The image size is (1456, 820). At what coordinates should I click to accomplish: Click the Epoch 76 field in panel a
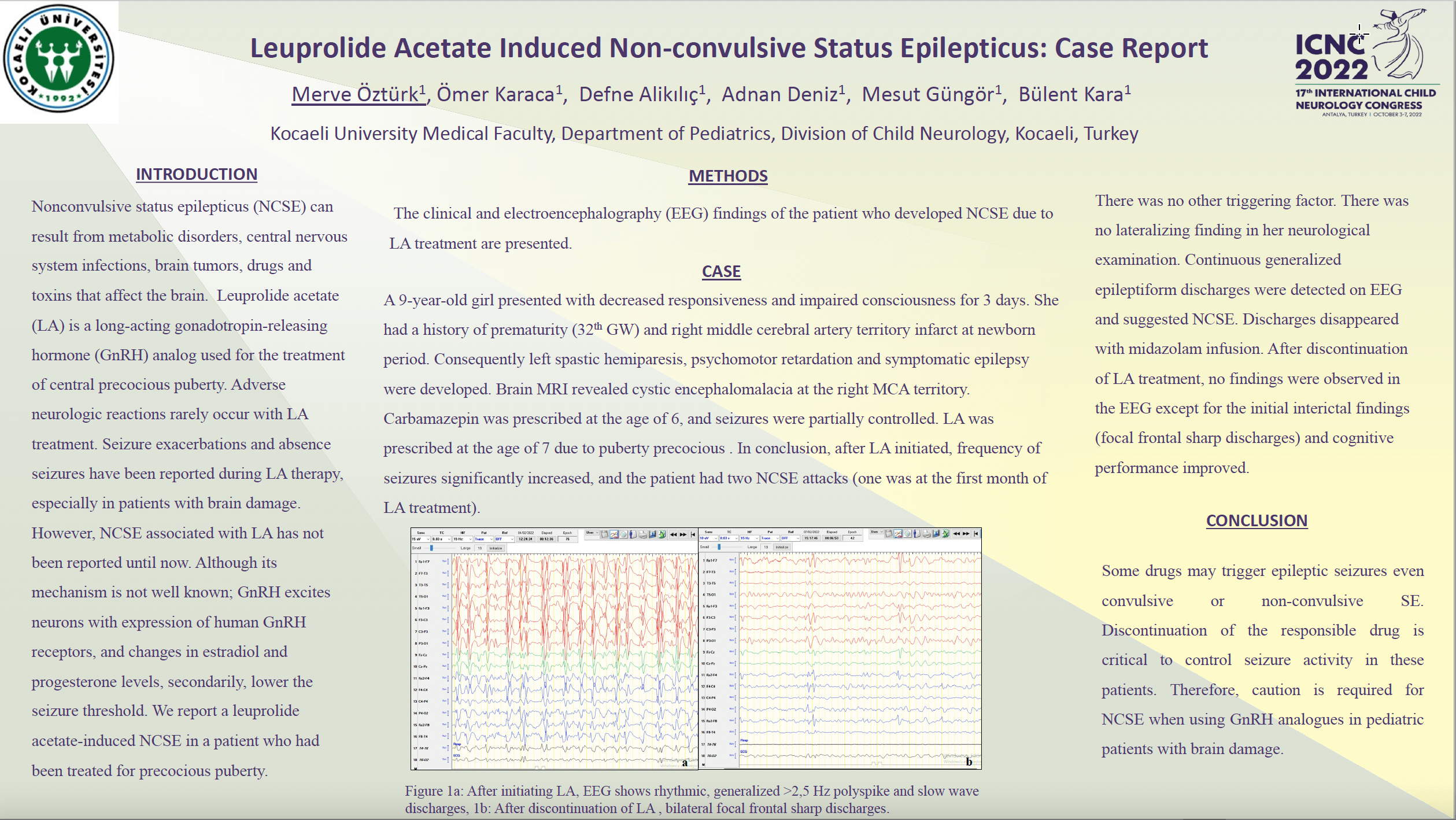(567, 539)
